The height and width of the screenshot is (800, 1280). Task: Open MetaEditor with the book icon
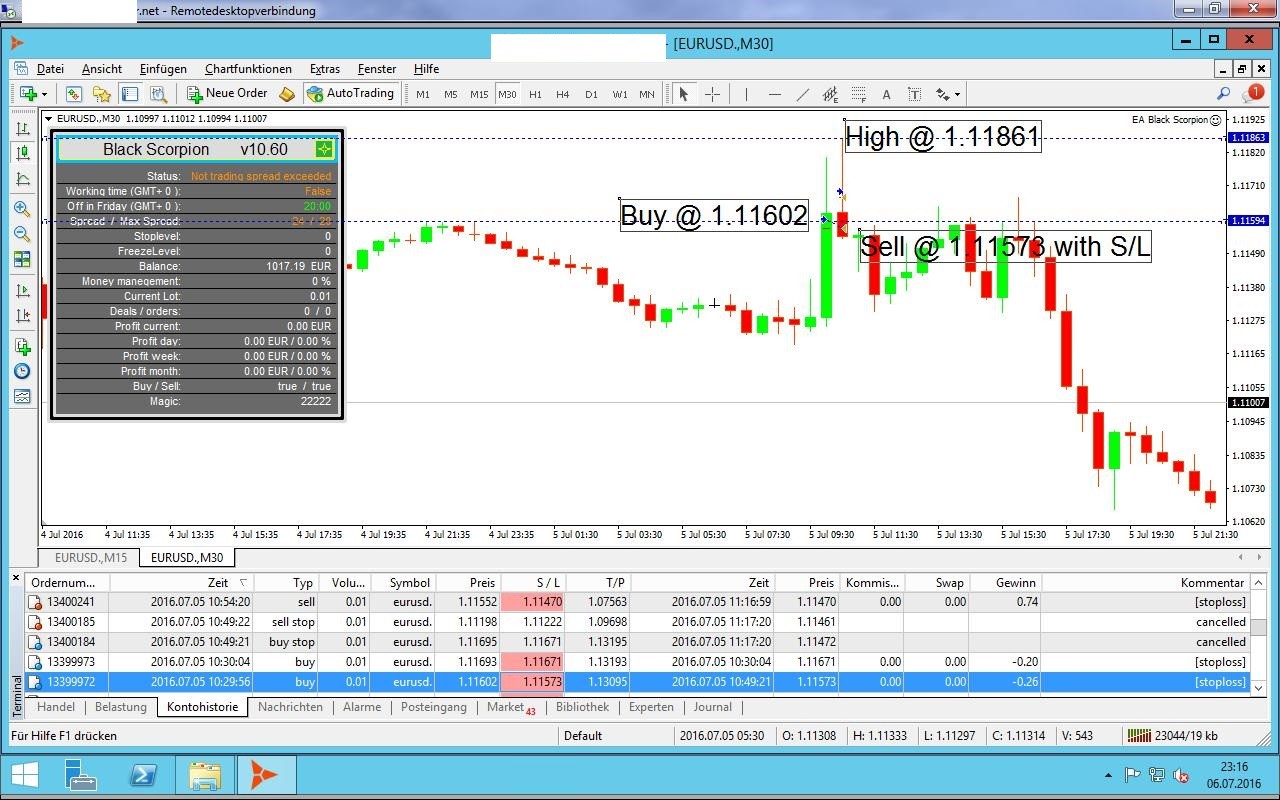pyautogui.click(x=287, y=94)
